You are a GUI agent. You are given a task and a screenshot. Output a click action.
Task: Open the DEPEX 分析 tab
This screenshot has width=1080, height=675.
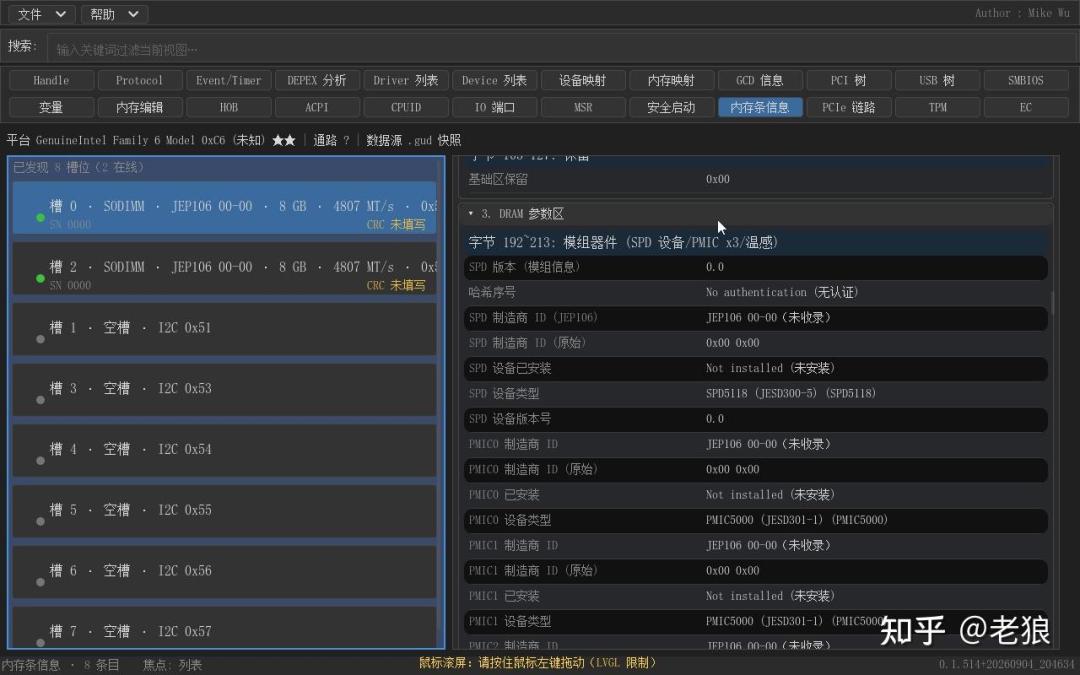point(317,81)
